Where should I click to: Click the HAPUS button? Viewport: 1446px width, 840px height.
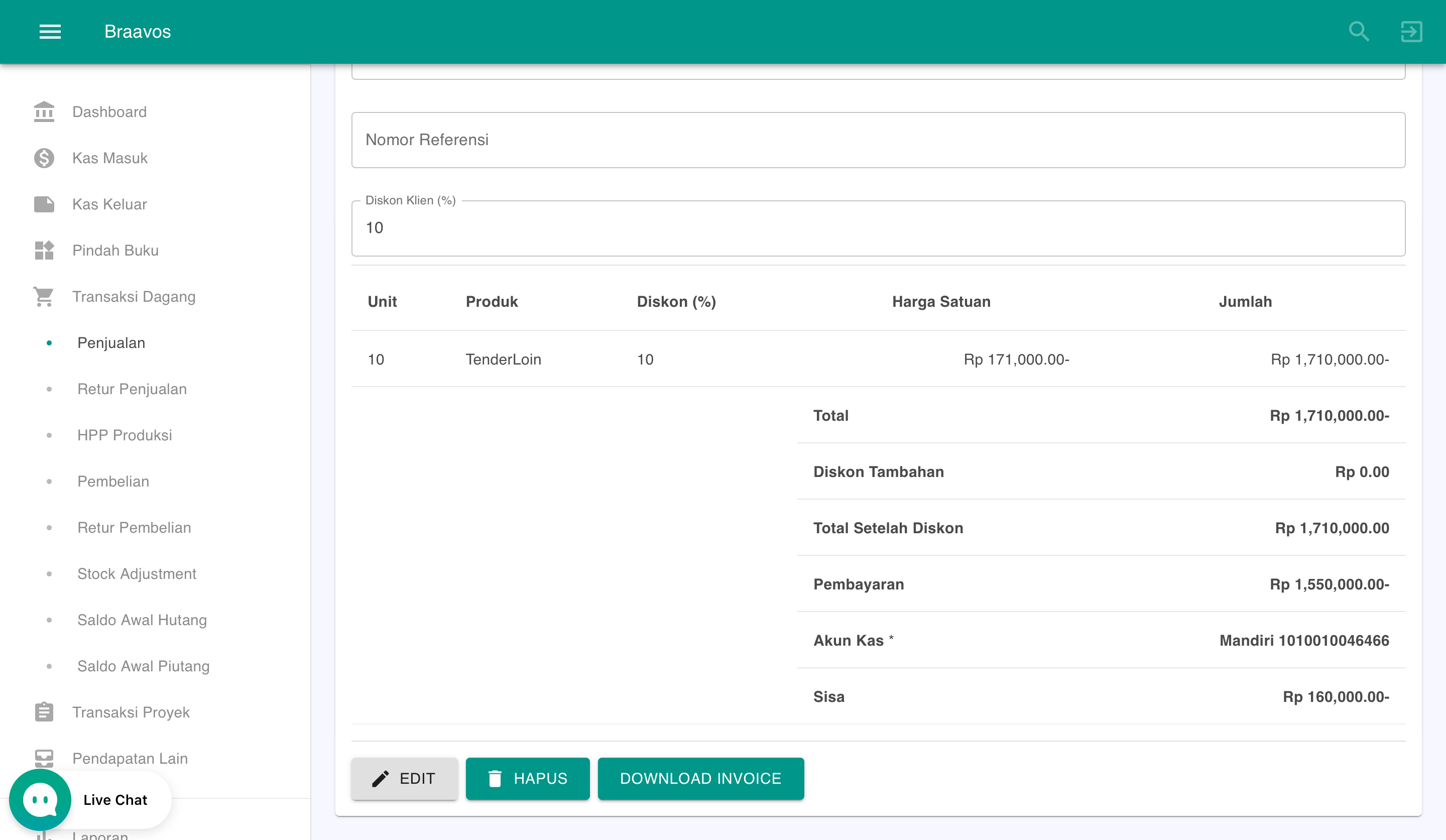click(527, 779)
